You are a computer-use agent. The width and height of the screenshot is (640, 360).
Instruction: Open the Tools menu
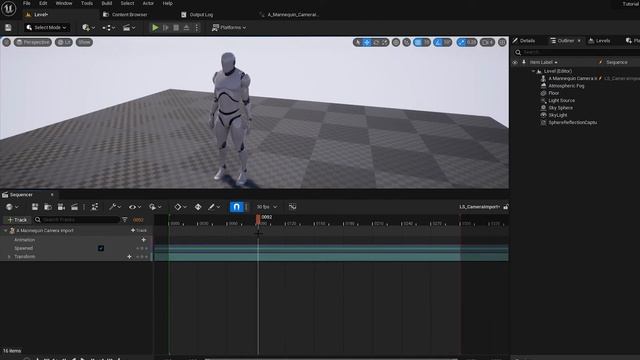[x=87, y=3]
